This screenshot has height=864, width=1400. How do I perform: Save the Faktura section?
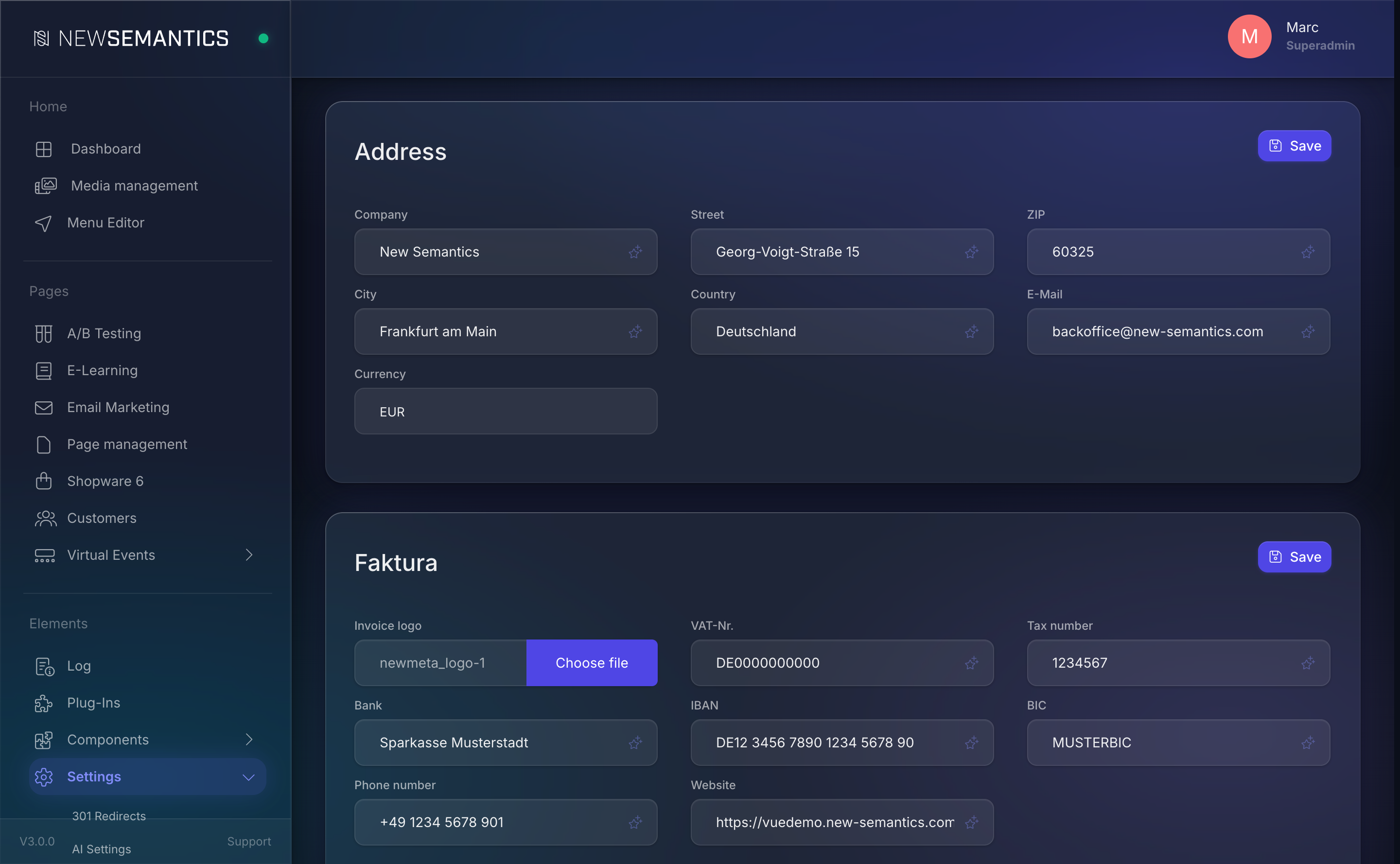1294,557
